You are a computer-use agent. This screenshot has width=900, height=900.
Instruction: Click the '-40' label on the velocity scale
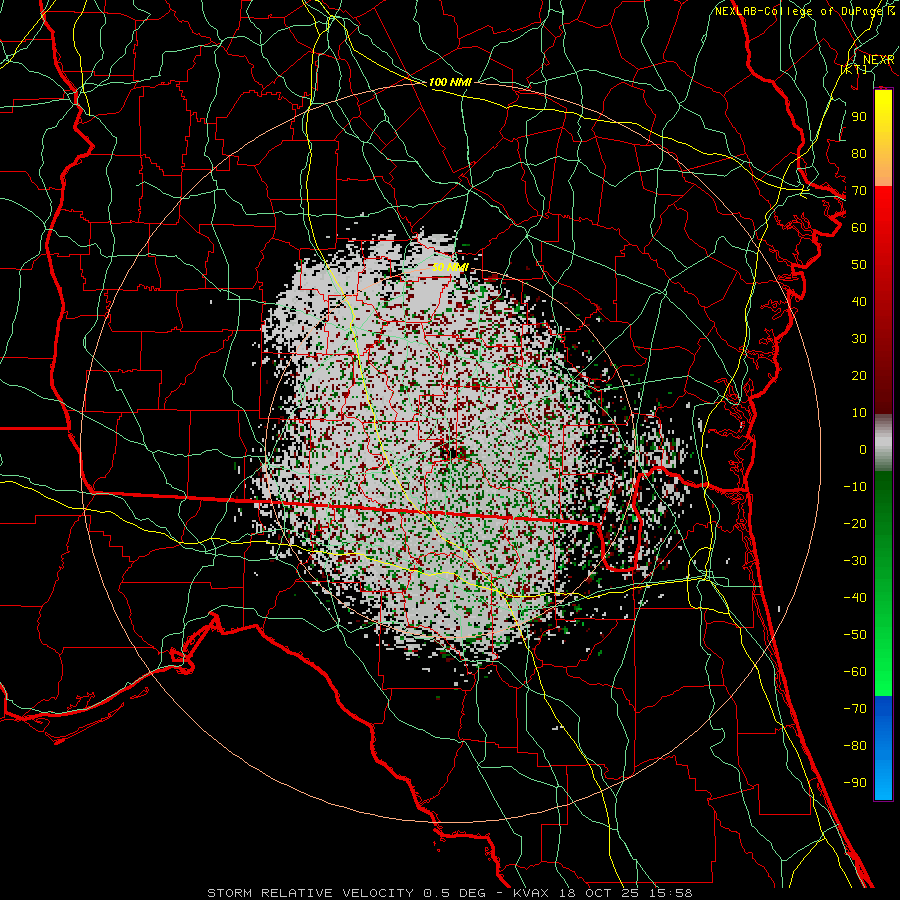(855, 598)
